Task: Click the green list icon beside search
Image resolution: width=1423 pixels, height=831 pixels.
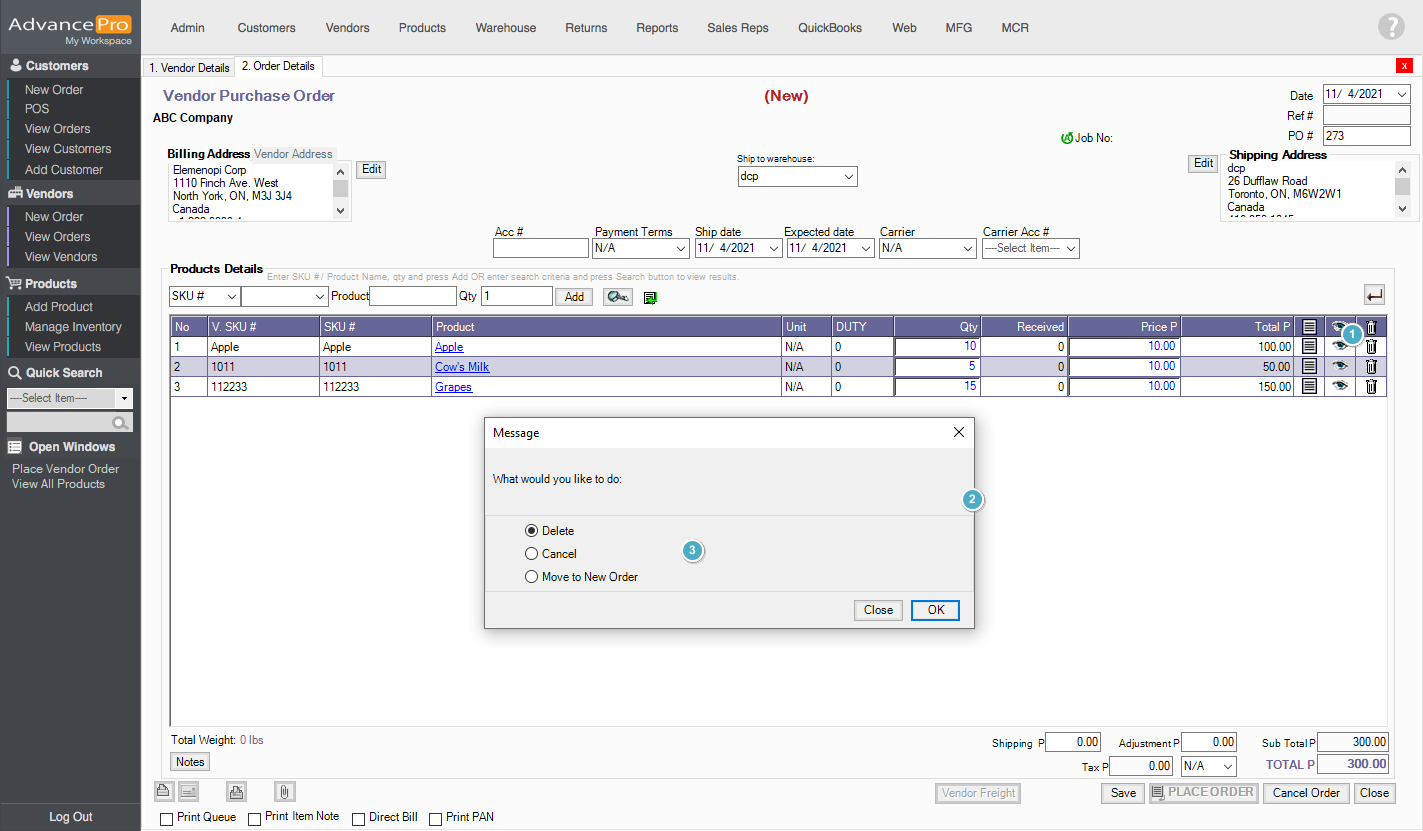Action: pyautogui.click(x=650, y=297)
